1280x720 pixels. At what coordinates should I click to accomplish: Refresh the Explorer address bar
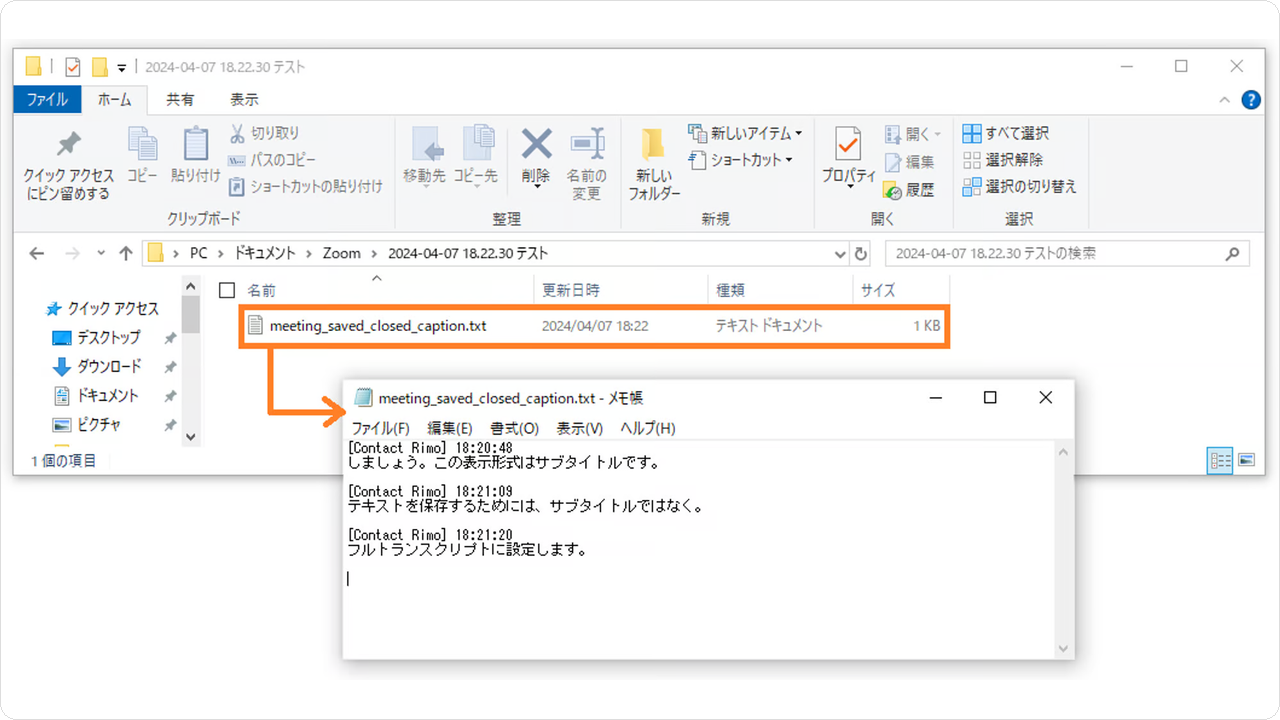(x=861, y=254)
